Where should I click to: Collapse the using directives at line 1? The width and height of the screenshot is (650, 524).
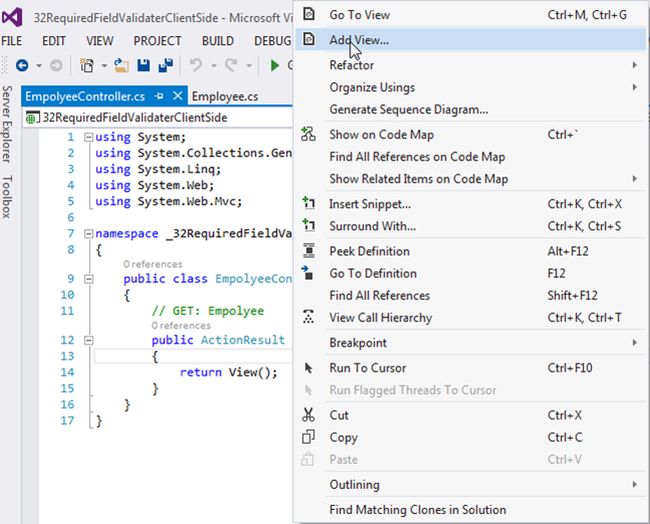(x=89, y=137)
